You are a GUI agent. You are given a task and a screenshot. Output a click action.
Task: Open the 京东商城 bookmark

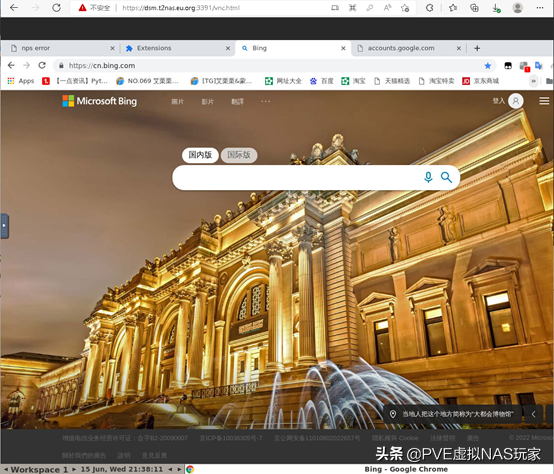click(480, 81)
